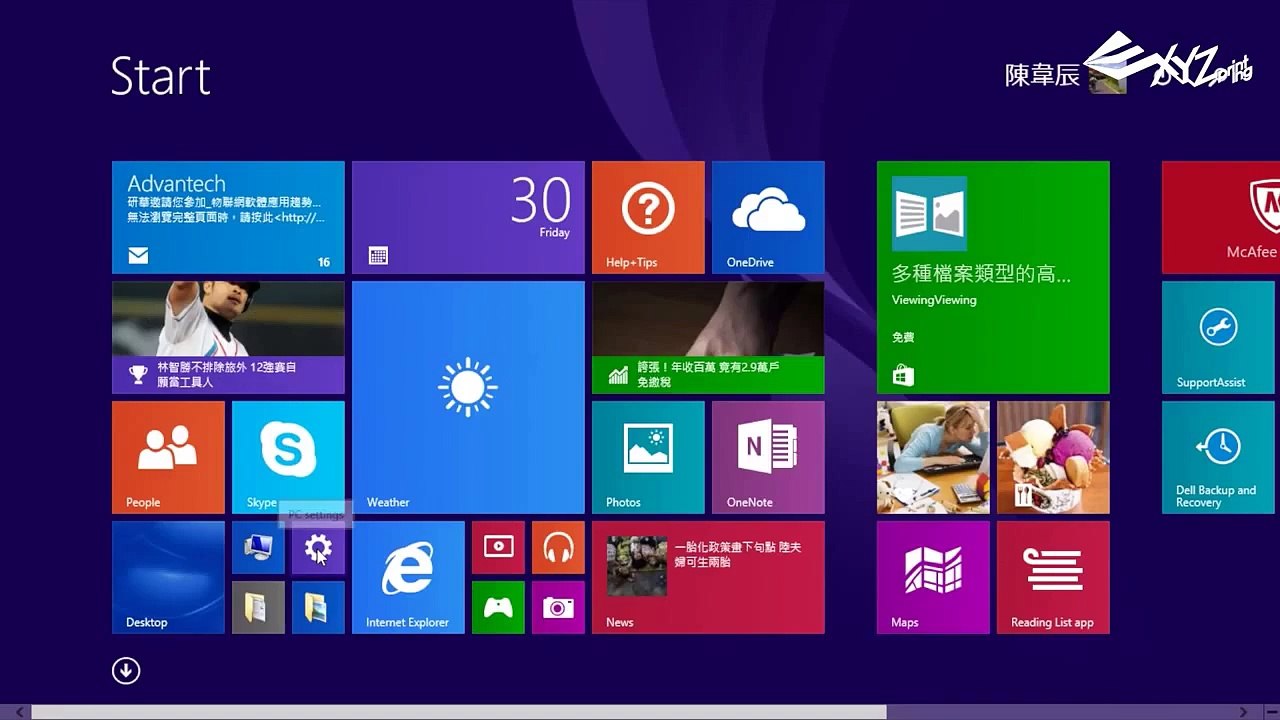Click the horizontal scrollbar thumb
1280x720 pixels.
point(459,712)
